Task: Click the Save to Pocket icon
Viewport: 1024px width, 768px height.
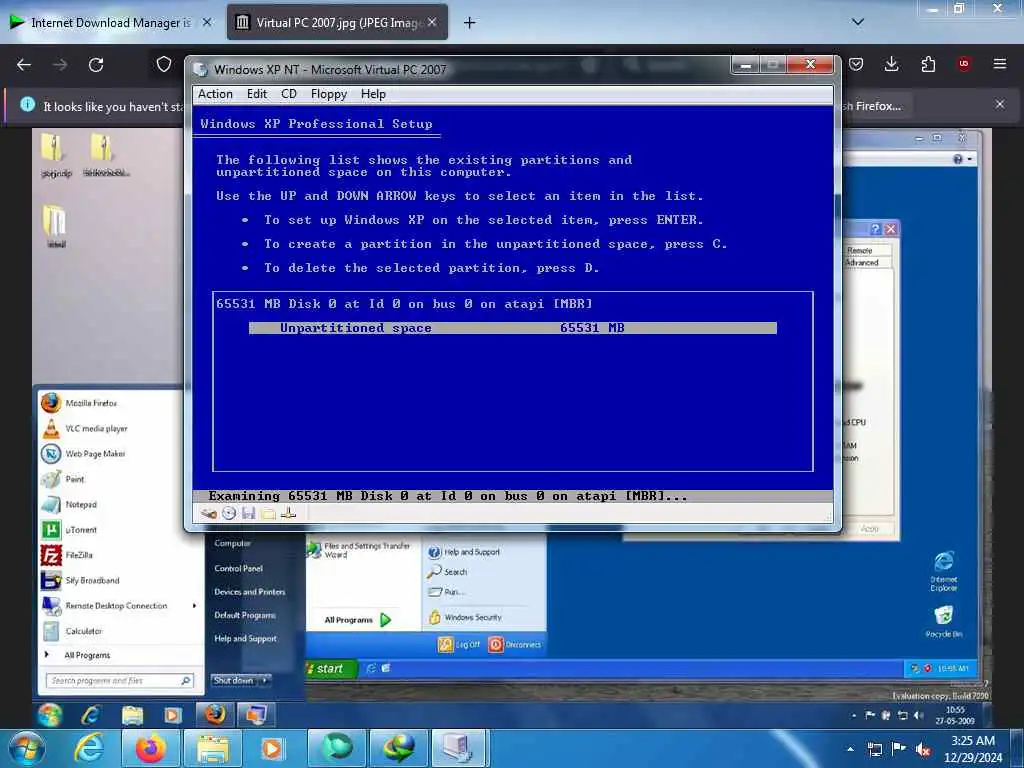Action: 856,64
